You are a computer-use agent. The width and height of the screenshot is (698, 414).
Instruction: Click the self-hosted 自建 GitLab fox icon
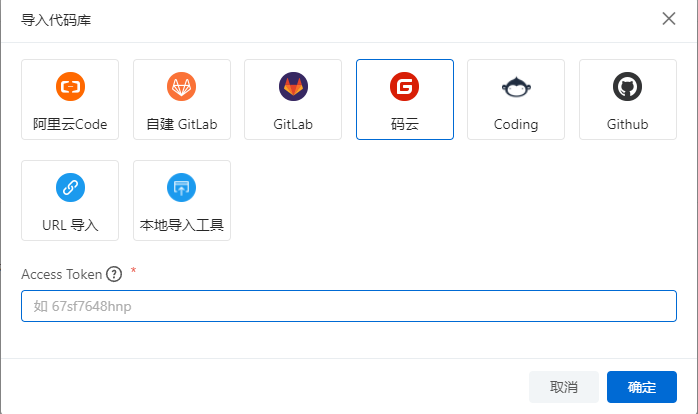pos(182,86)
